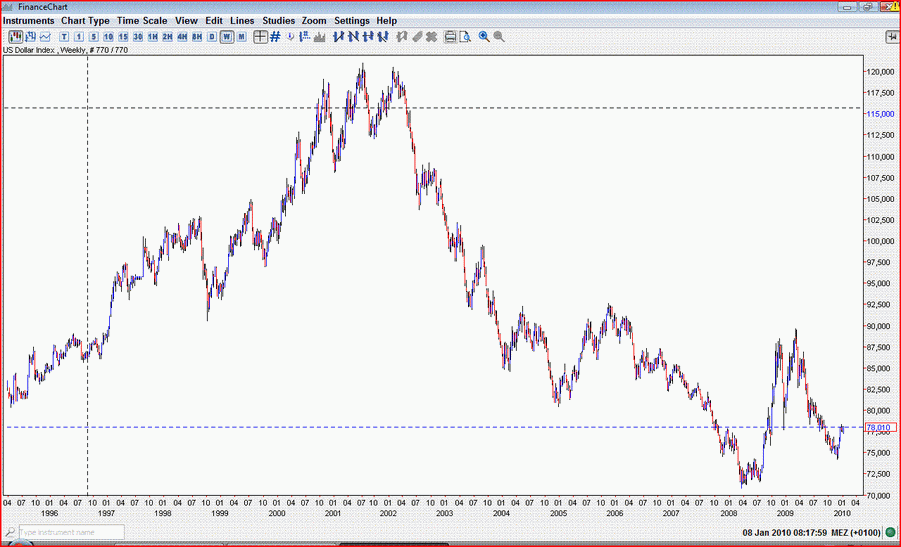Click the fourth blue line tool
Screen dimensions: 901x547
click(x=383, y=37)
